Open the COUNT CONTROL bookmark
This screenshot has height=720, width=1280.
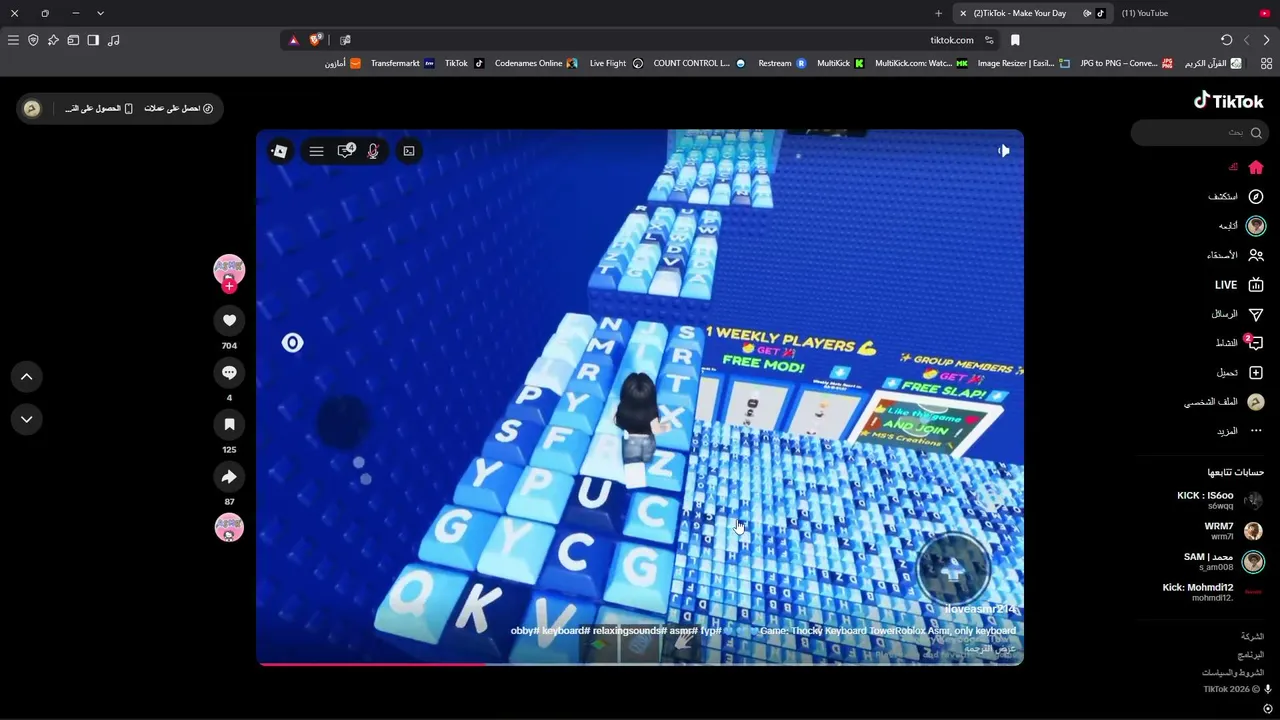[699, 63]
